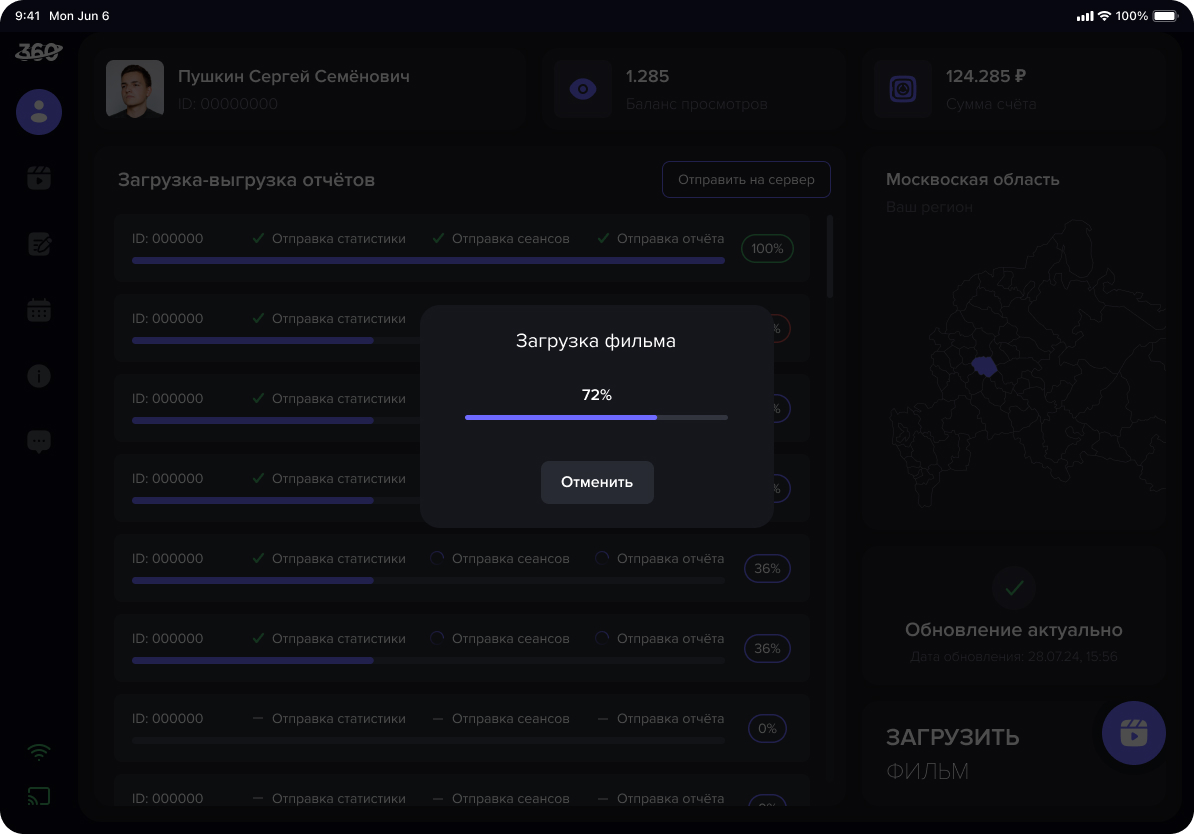The image size is (1194, 834).
Task: Open the chat messages sidebar icon
Action: click(39, 441)
